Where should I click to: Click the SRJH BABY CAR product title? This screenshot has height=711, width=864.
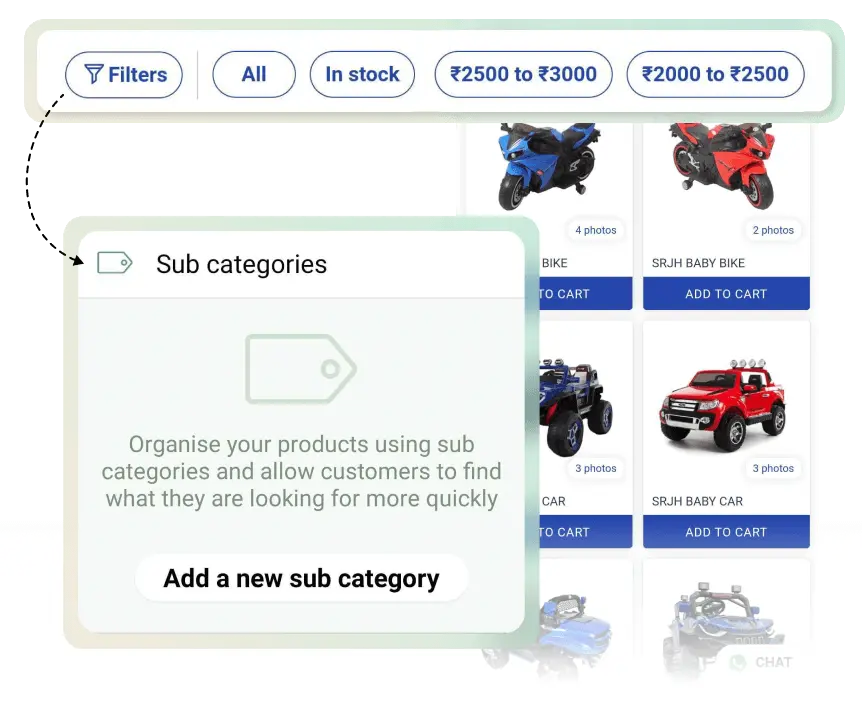(697, 501)
